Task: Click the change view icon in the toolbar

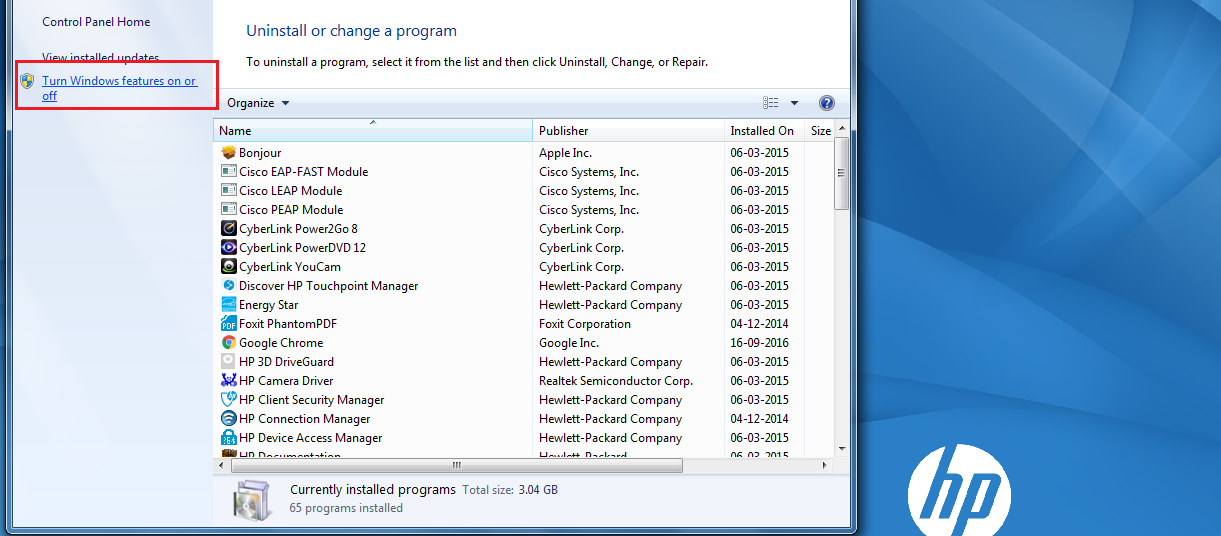Action: pyautogui.click(x=771, y=103)
